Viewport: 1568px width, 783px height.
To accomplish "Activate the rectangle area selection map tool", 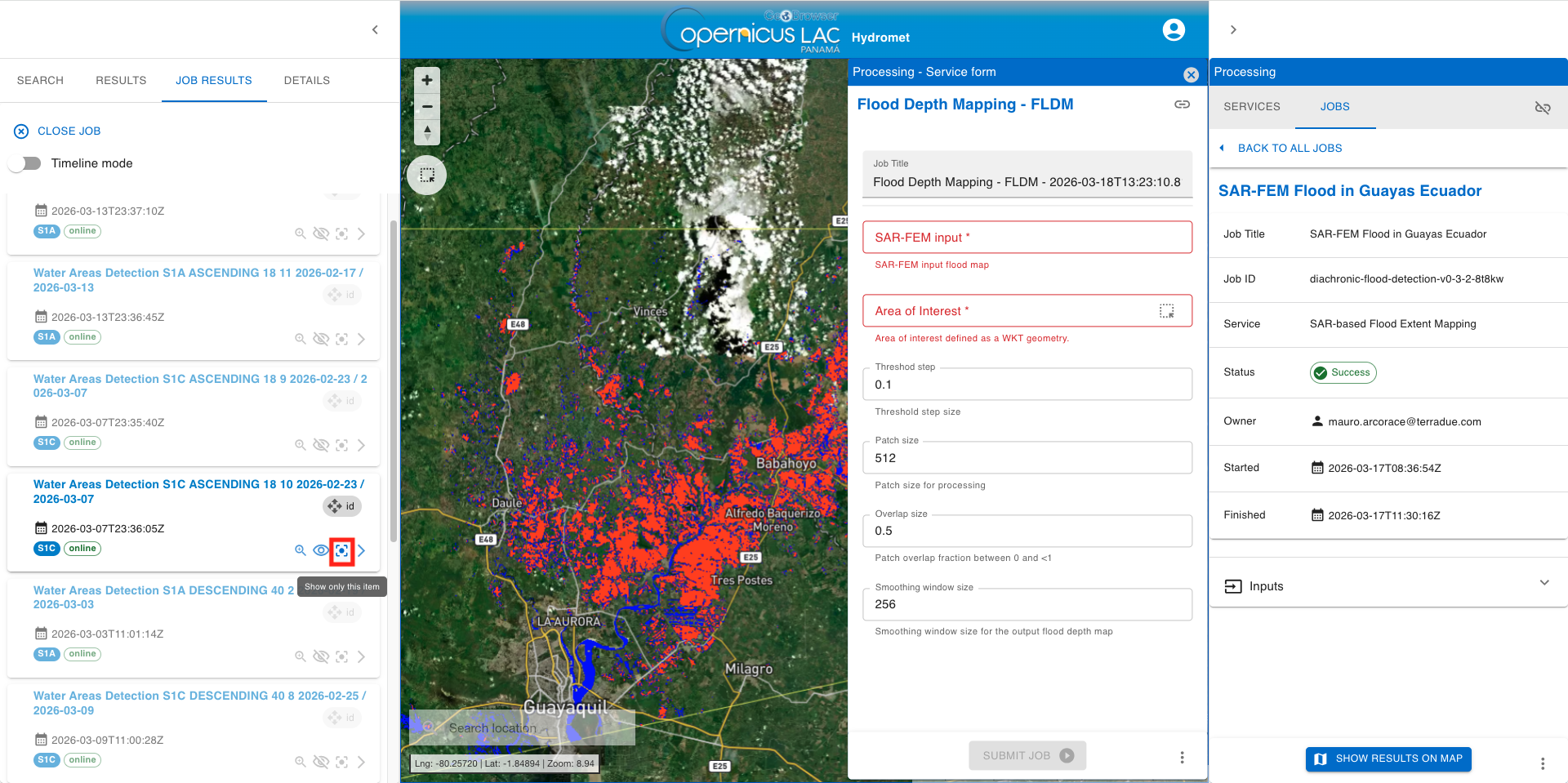I will click(426, 175).
